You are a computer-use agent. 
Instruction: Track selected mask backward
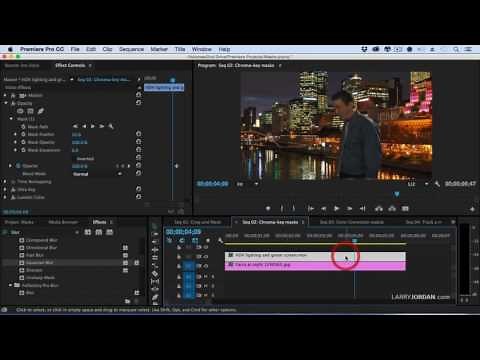pyautogui.click(x=75, y=126)
